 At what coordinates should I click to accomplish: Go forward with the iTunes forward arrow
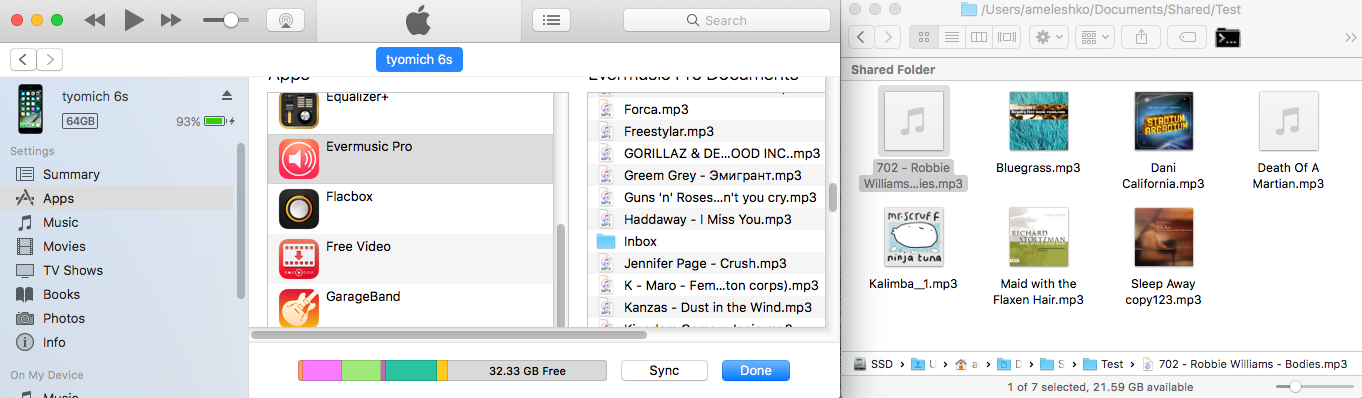click(49, 59)
